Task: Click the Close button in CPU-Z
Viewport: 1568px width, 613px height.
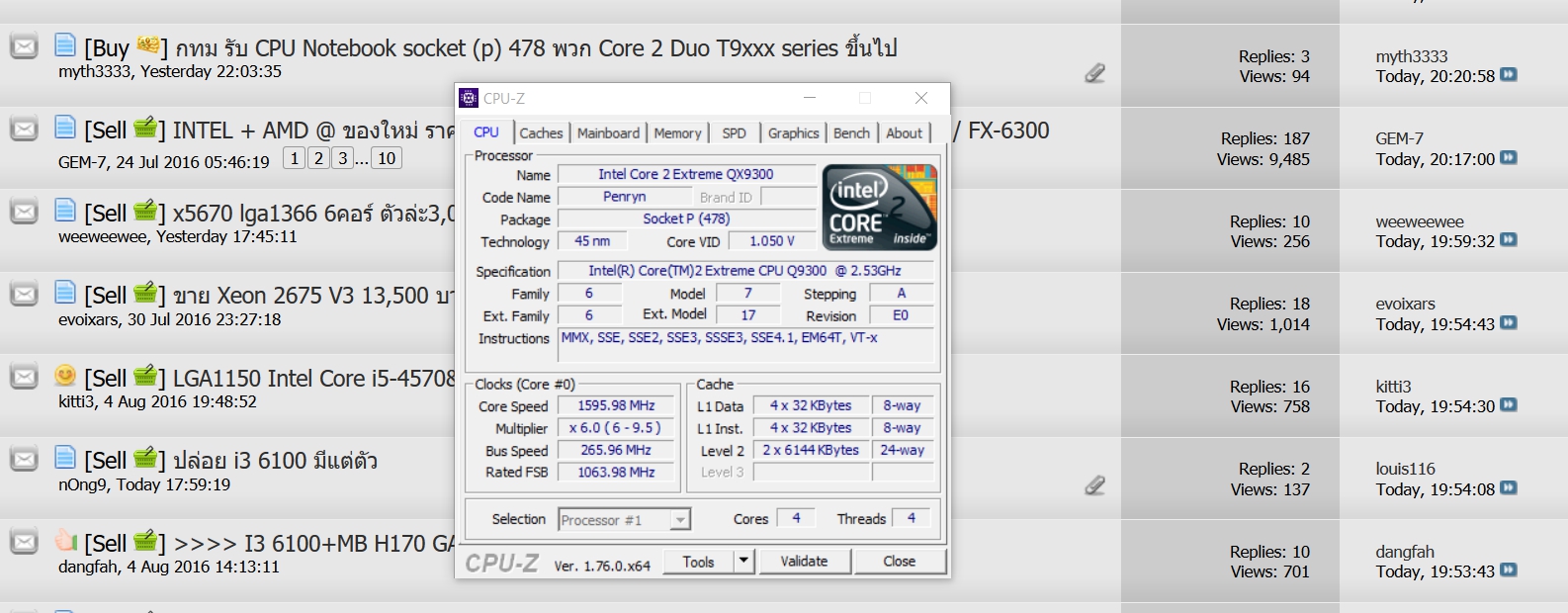Action: tap(899, 562)
